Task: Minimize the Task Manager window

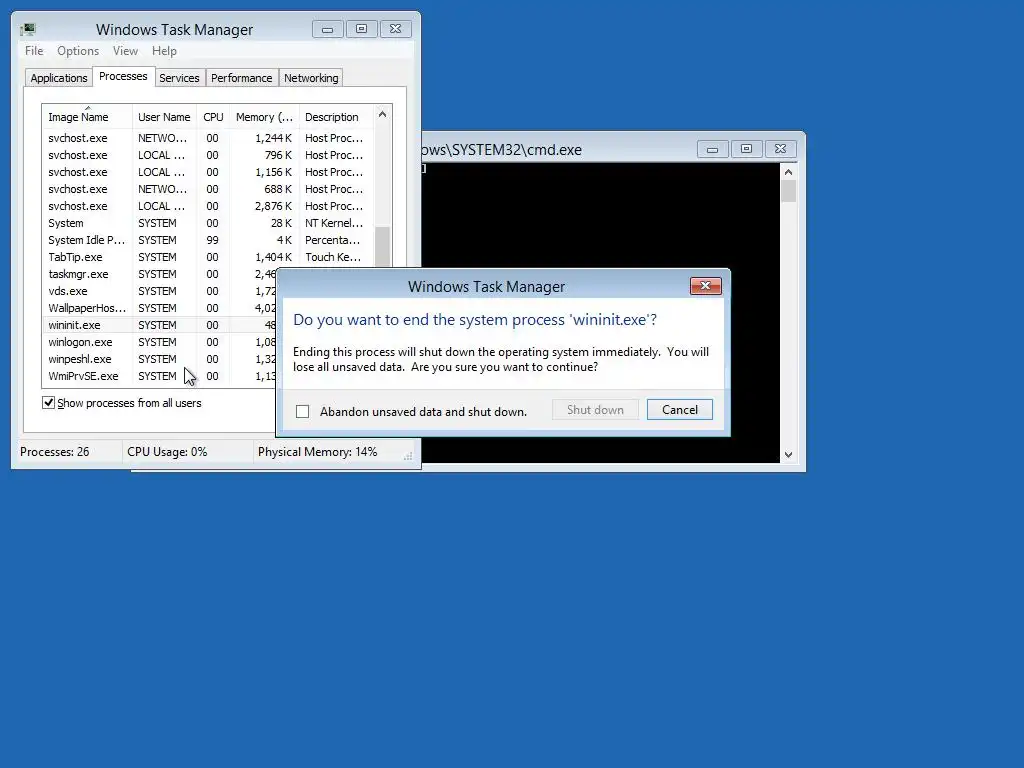Action: 328,29
